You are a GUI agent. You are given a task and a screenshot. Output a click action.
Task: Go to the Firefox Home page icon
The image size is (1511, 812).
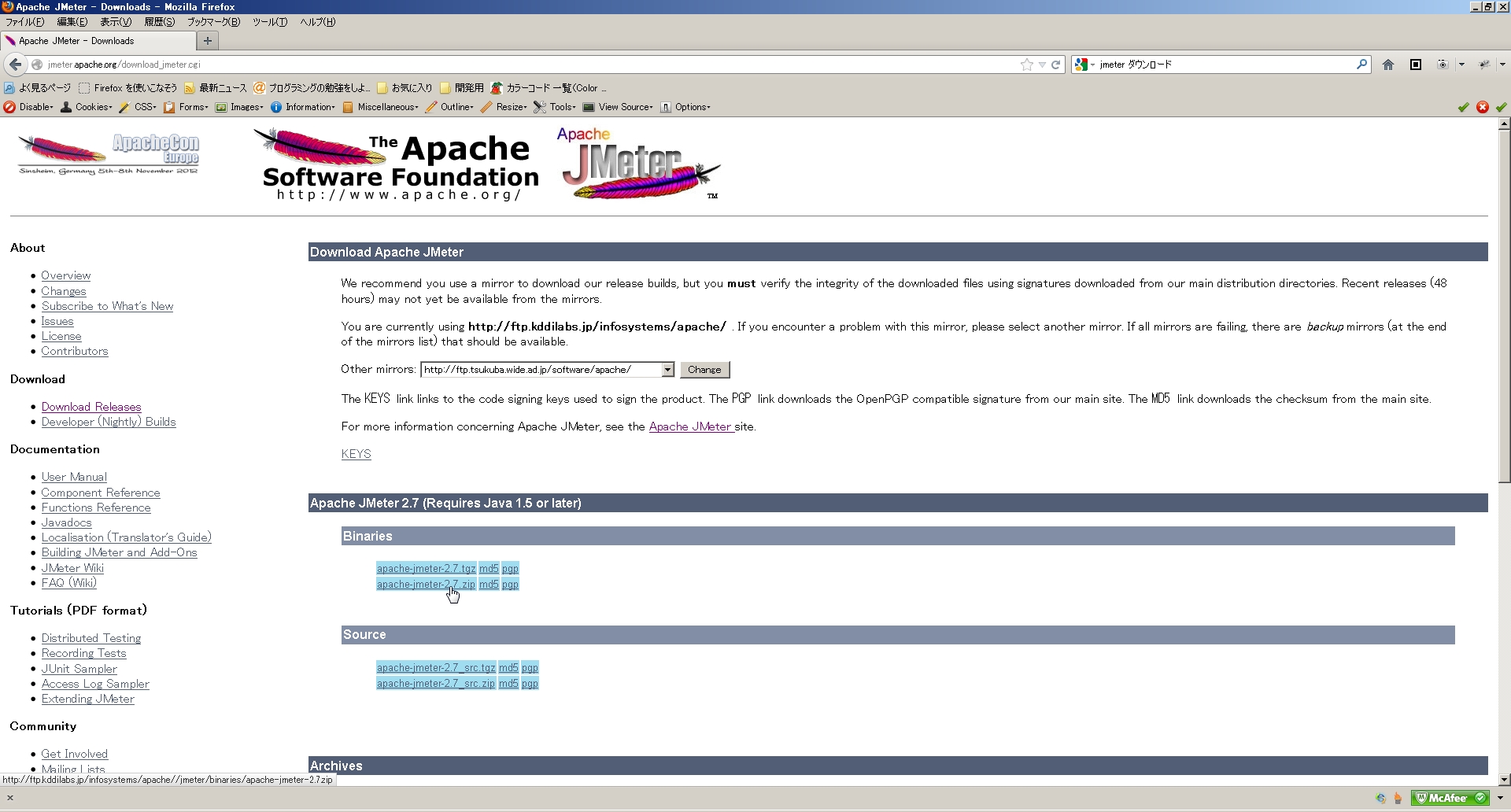1388,65
